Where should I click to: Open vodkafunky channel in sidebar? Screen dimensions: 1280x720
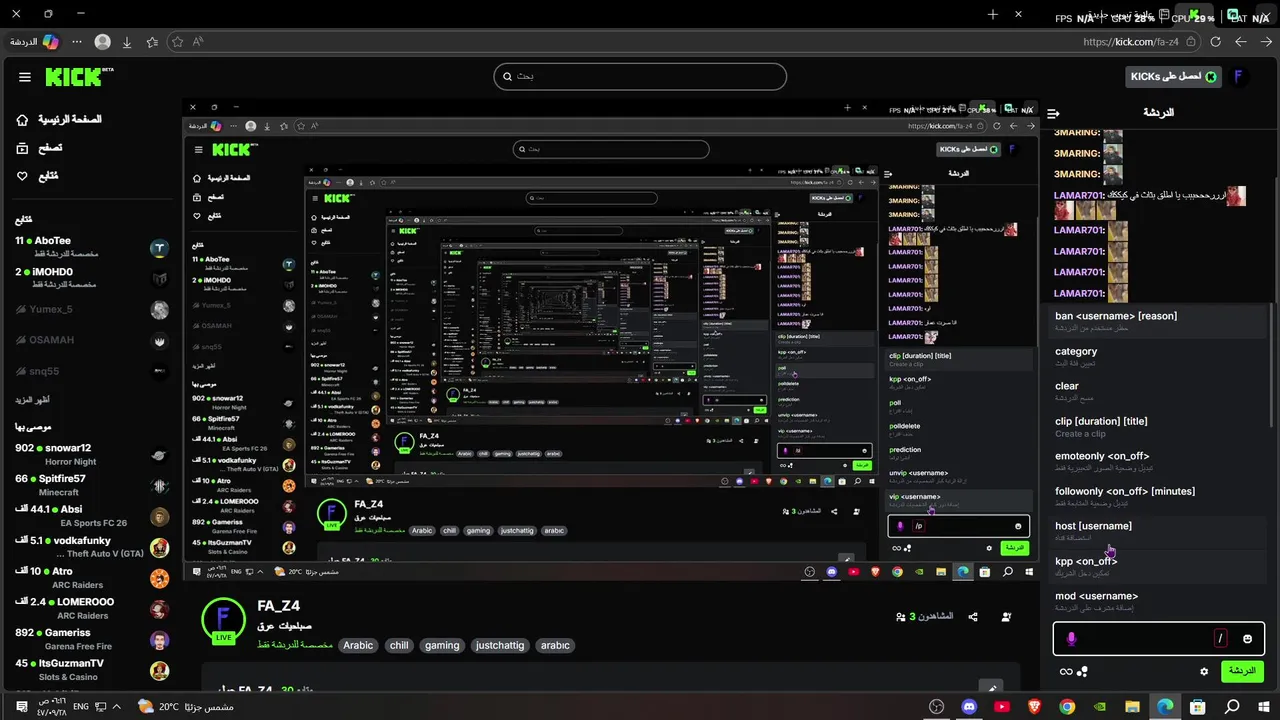92,547
